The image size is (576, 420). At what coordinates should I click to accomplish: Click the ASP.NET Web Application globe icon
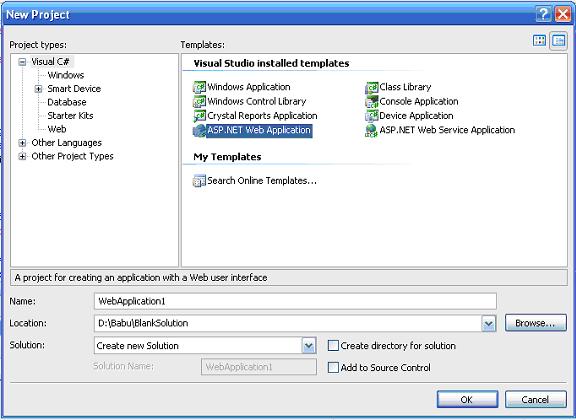click(x=199, y=130)
